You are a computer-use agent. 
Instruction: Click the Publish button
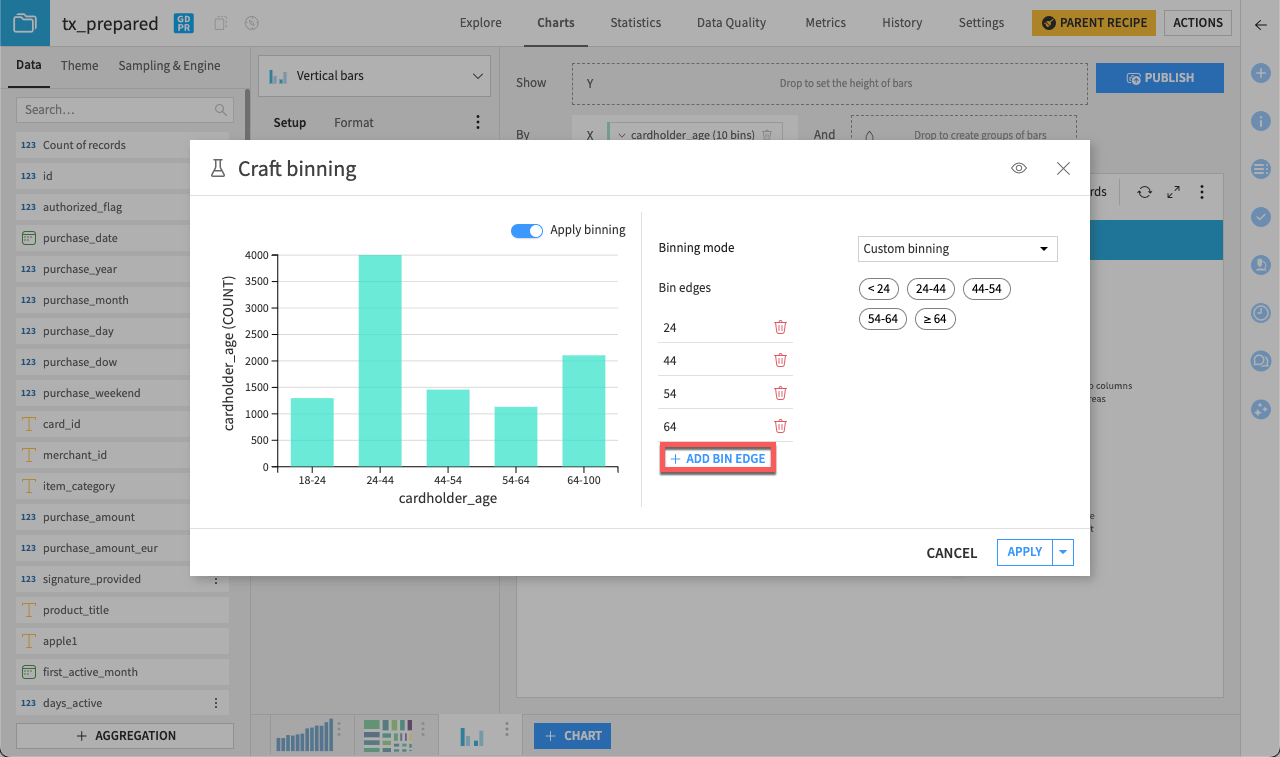pos(1160,77)
